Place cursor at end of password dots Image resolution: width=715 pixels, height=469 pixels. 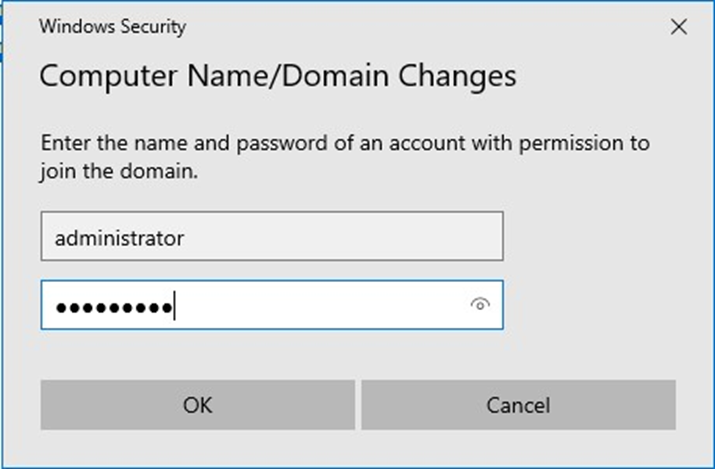point(175,306)
